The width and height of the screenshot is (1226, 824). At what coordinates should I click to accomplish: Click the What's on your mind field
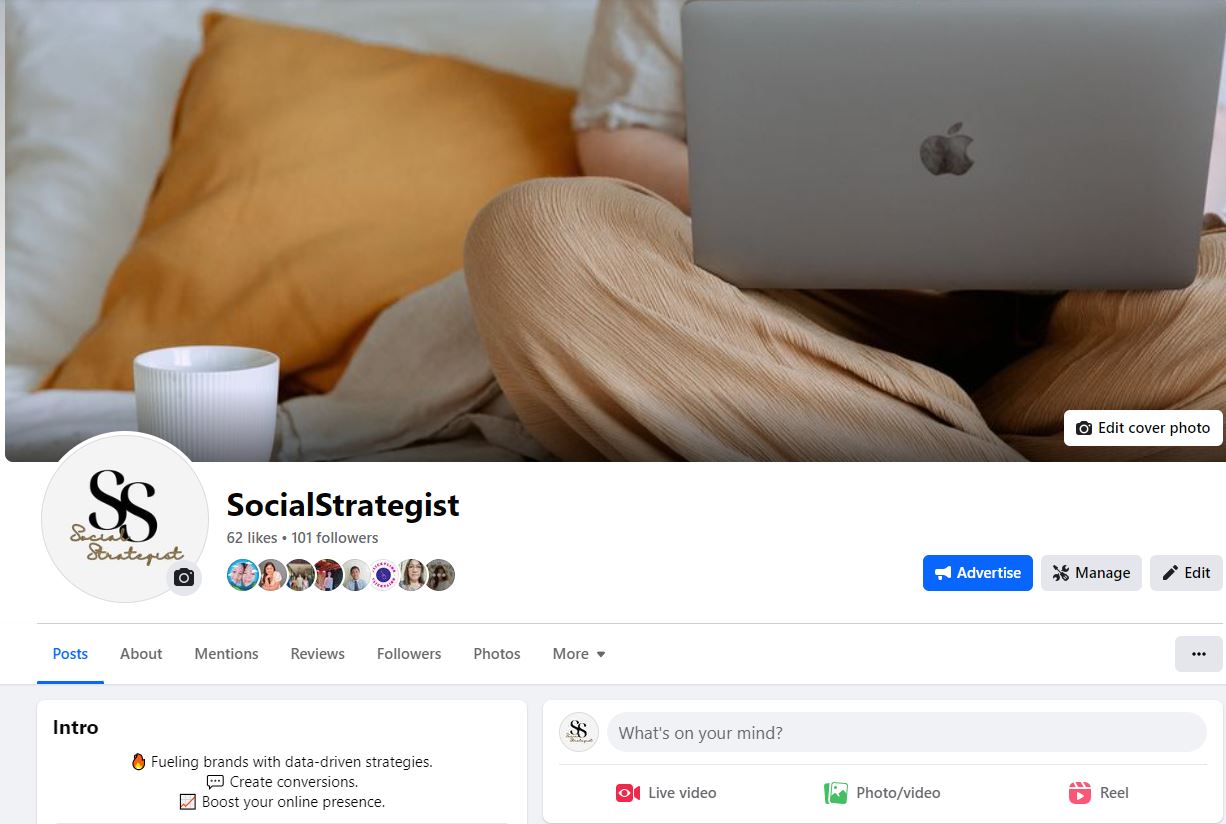click(x=907, y=733)
